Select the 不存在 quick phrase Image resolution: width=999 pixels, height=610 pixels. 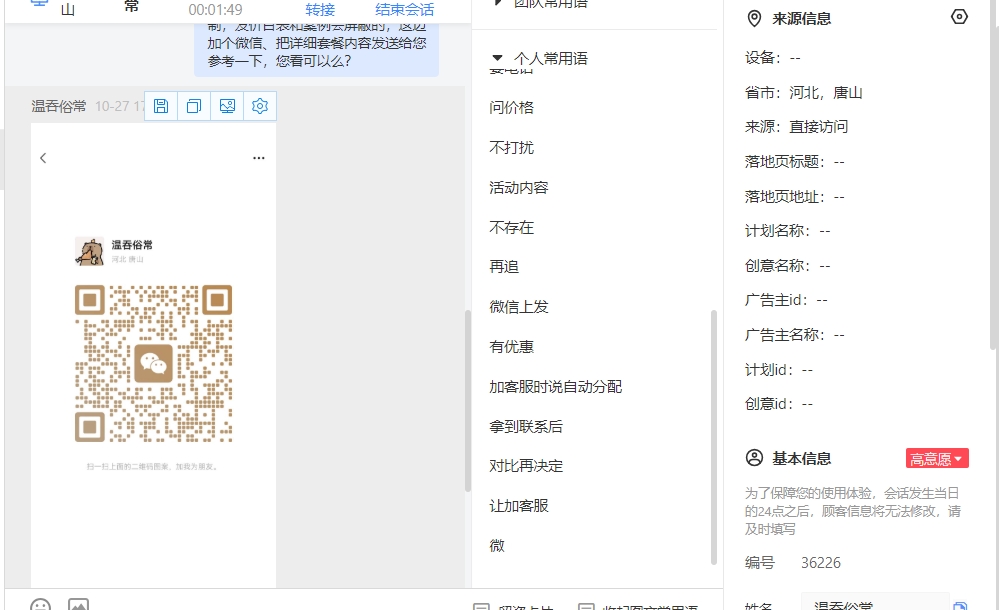pos(512,228)
